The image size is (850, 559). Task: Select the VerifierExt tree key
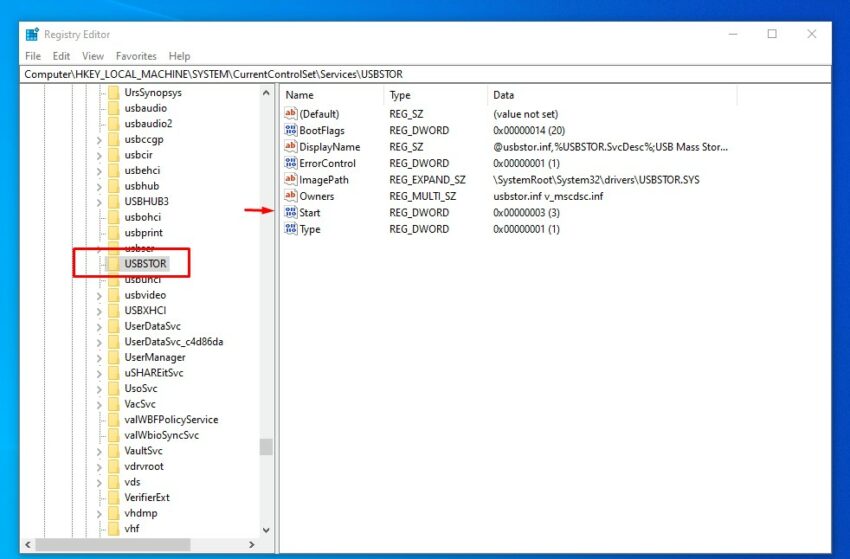(147, 497)
